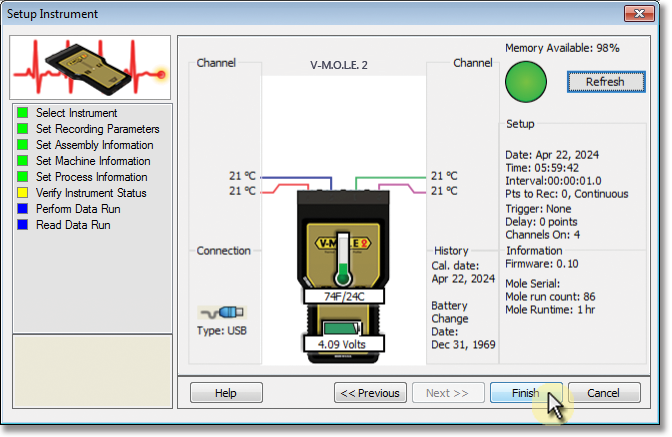Click the Type: USB connection label
Viewport: 672px width, 437px height.
click(222, 330)
